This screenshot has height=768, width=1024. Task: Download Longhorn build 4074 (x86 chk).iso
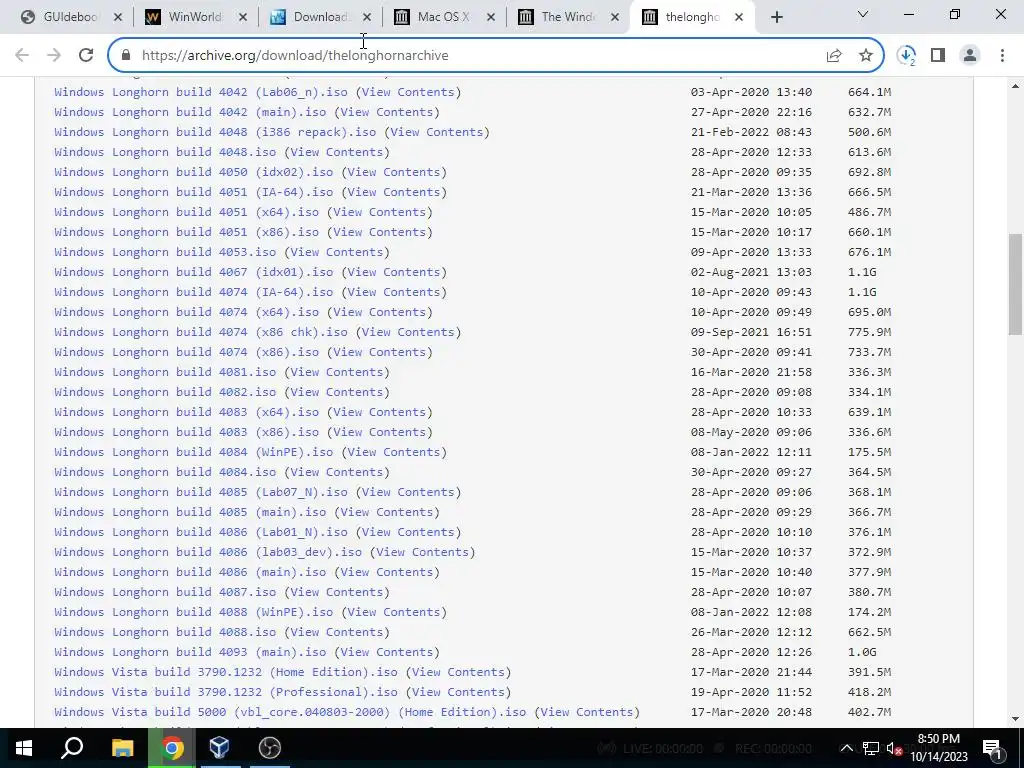tap(200, 332)
